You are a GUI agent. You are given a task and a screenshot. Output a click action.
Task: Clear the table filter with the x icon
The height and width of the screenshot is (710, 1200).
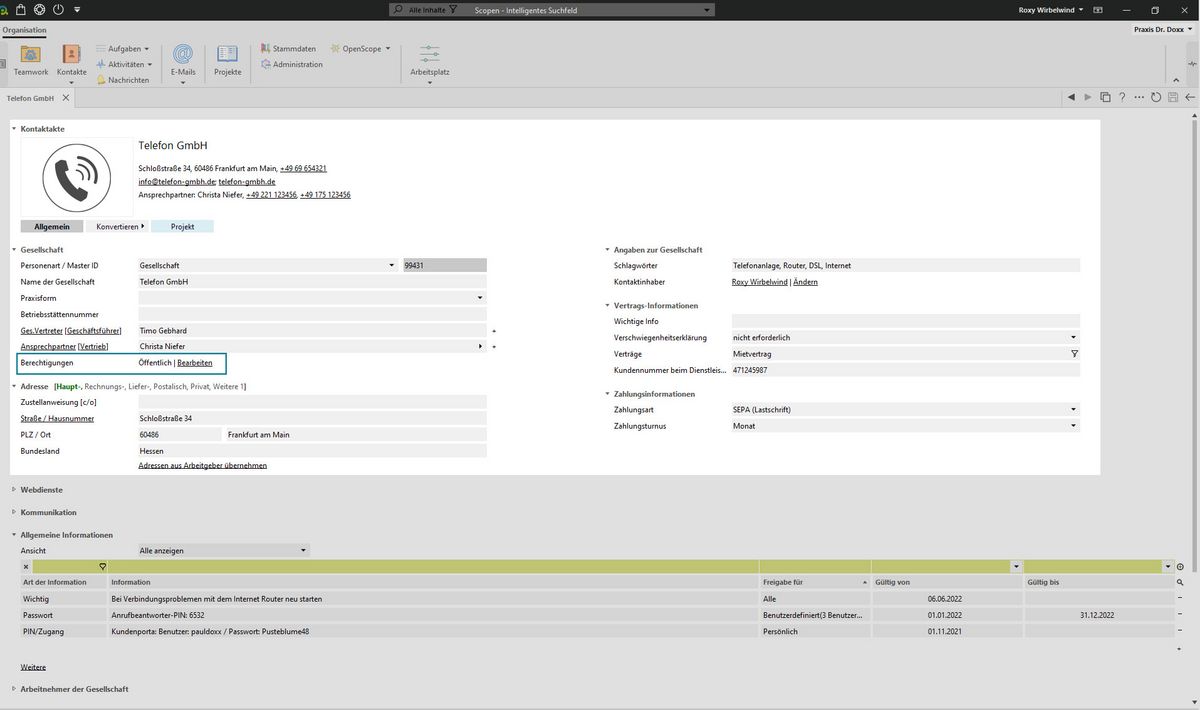point(26,567)
